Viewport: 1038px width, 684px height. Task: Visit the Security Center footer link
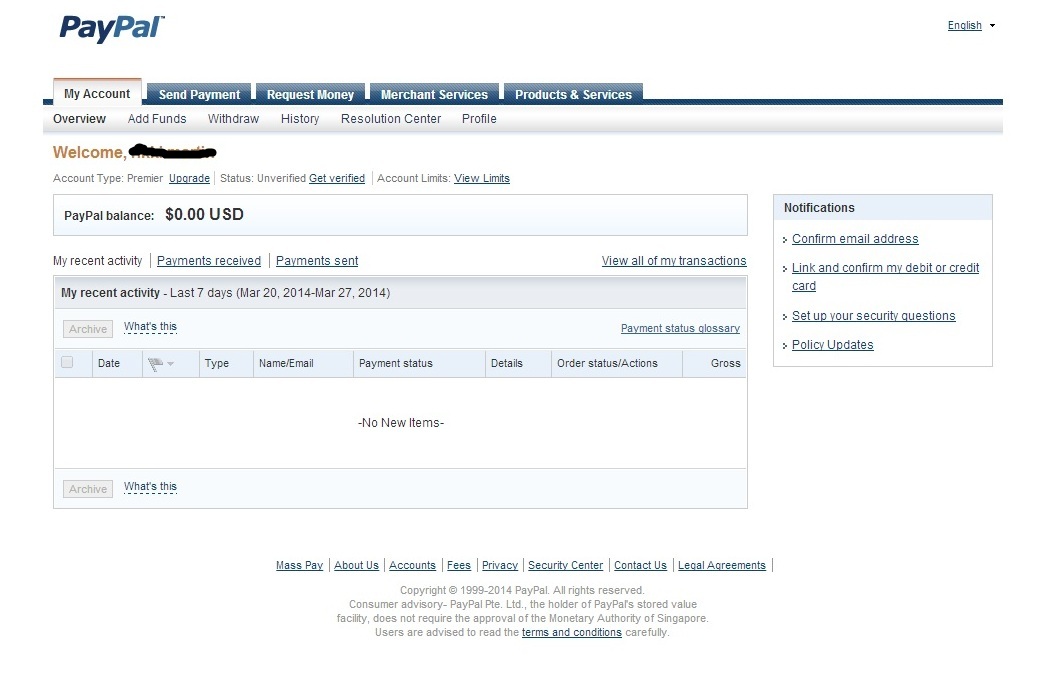pos(565,565)
